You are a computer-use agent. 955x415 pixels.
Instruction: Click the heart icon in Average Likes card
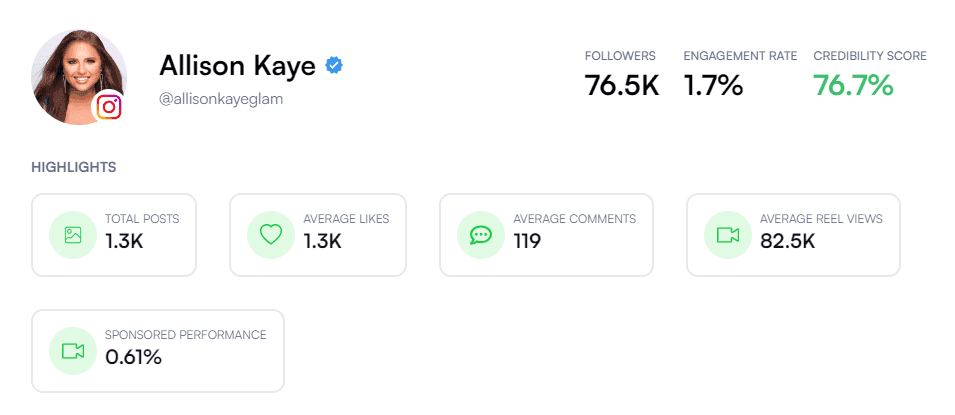[271, 235]
